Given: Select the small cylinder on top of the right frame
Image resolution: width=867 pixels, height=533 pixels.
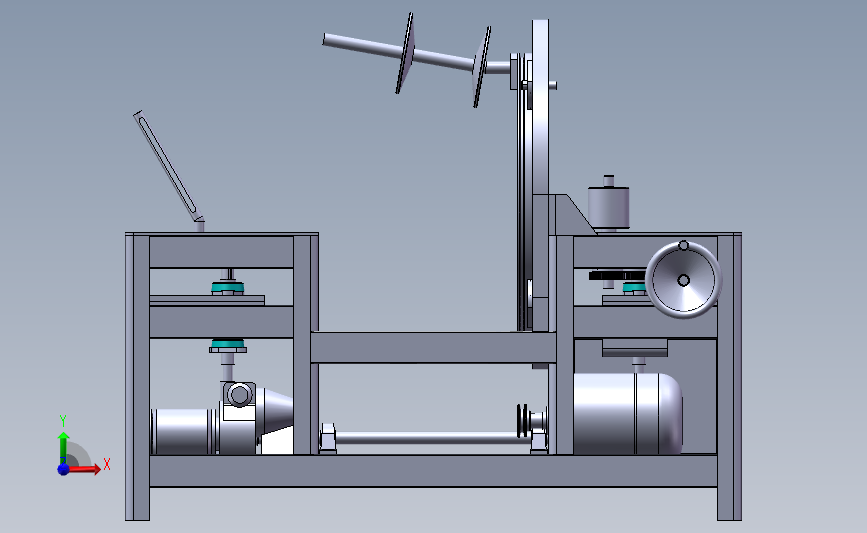Looking at the screenshot, I should (x=608, y=207).
